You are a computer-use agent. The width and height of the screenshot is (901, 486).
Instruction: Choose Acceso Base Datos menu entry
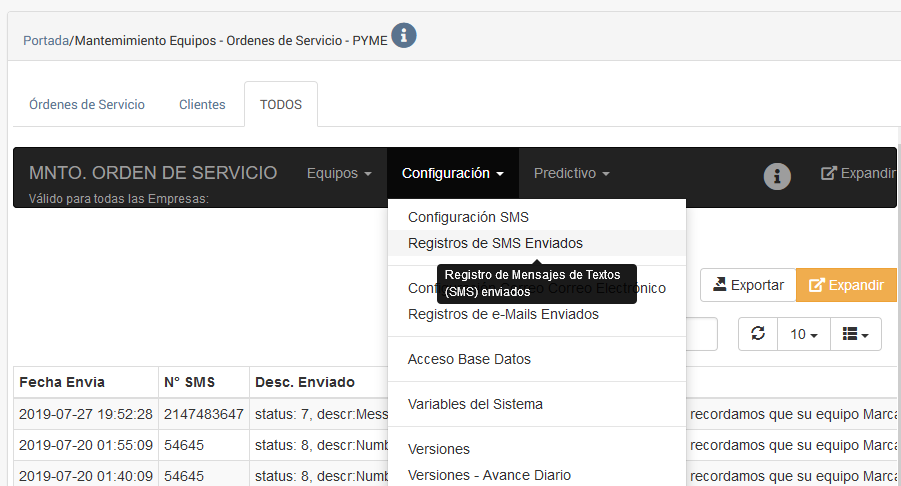tap(469, 359)
